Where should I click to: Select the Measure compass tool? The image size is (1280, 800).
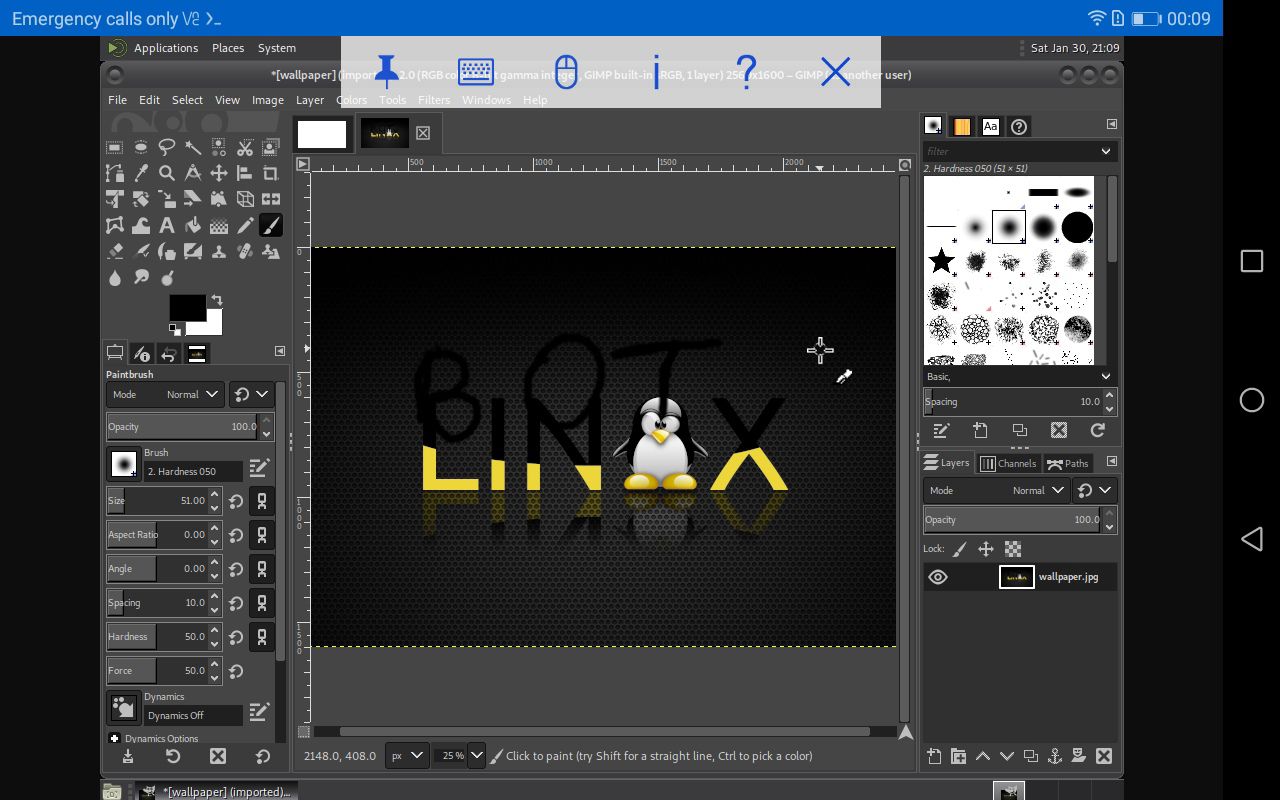(x=193, y=173)
